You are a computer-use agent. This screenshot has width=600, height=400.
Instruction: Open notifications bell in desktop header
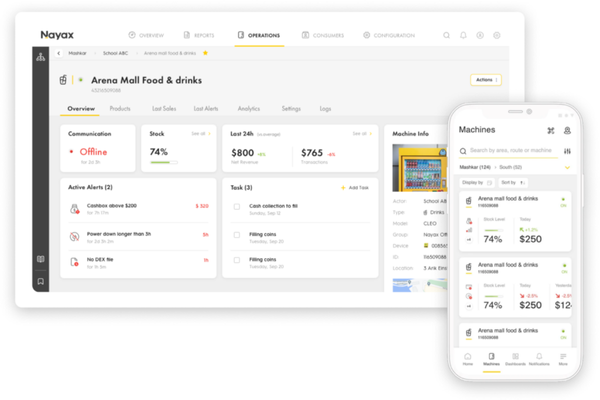click(x=464, y=35)
